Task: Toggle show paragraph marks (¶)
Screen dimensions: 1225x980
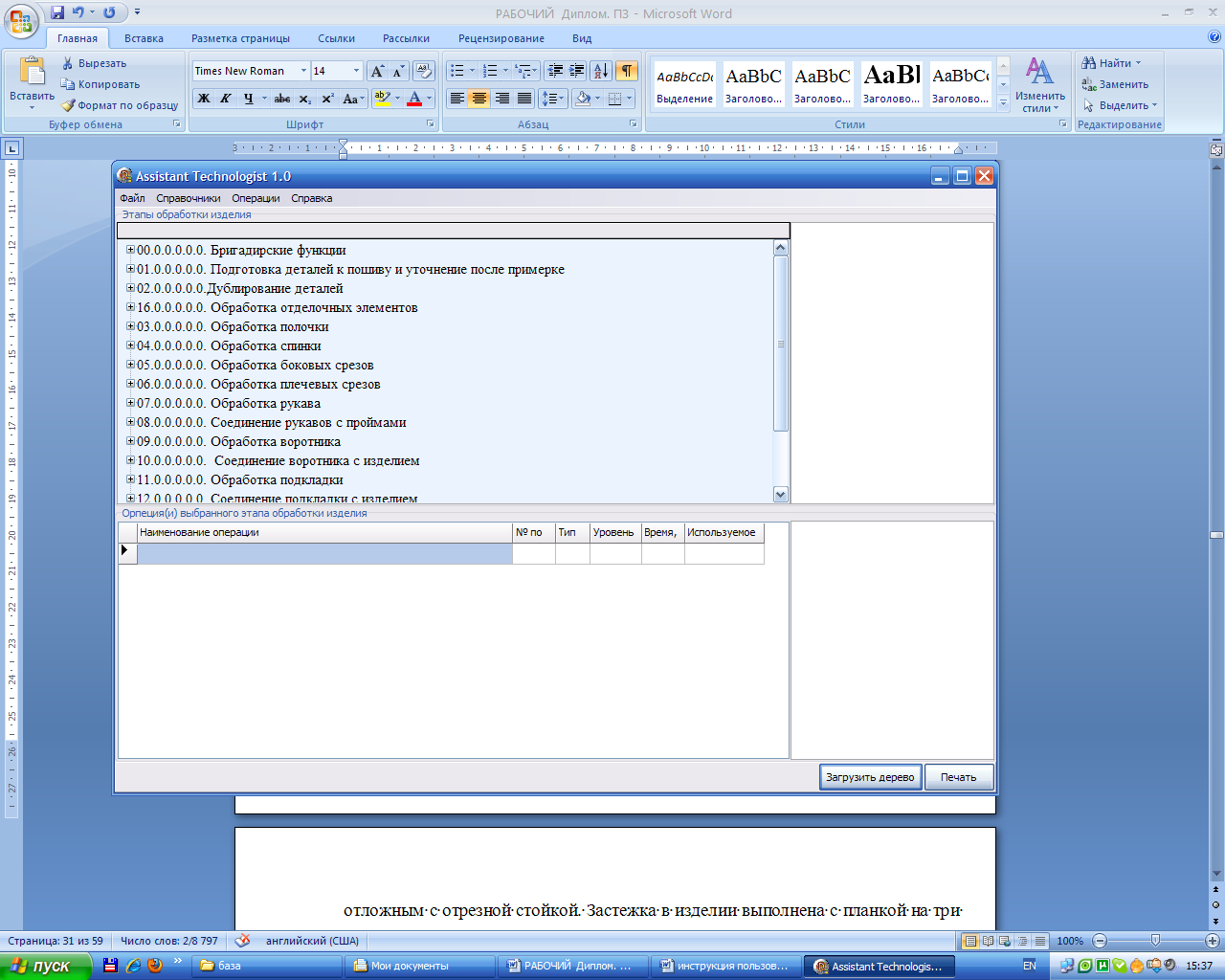Action: click(x=627, y=71)
